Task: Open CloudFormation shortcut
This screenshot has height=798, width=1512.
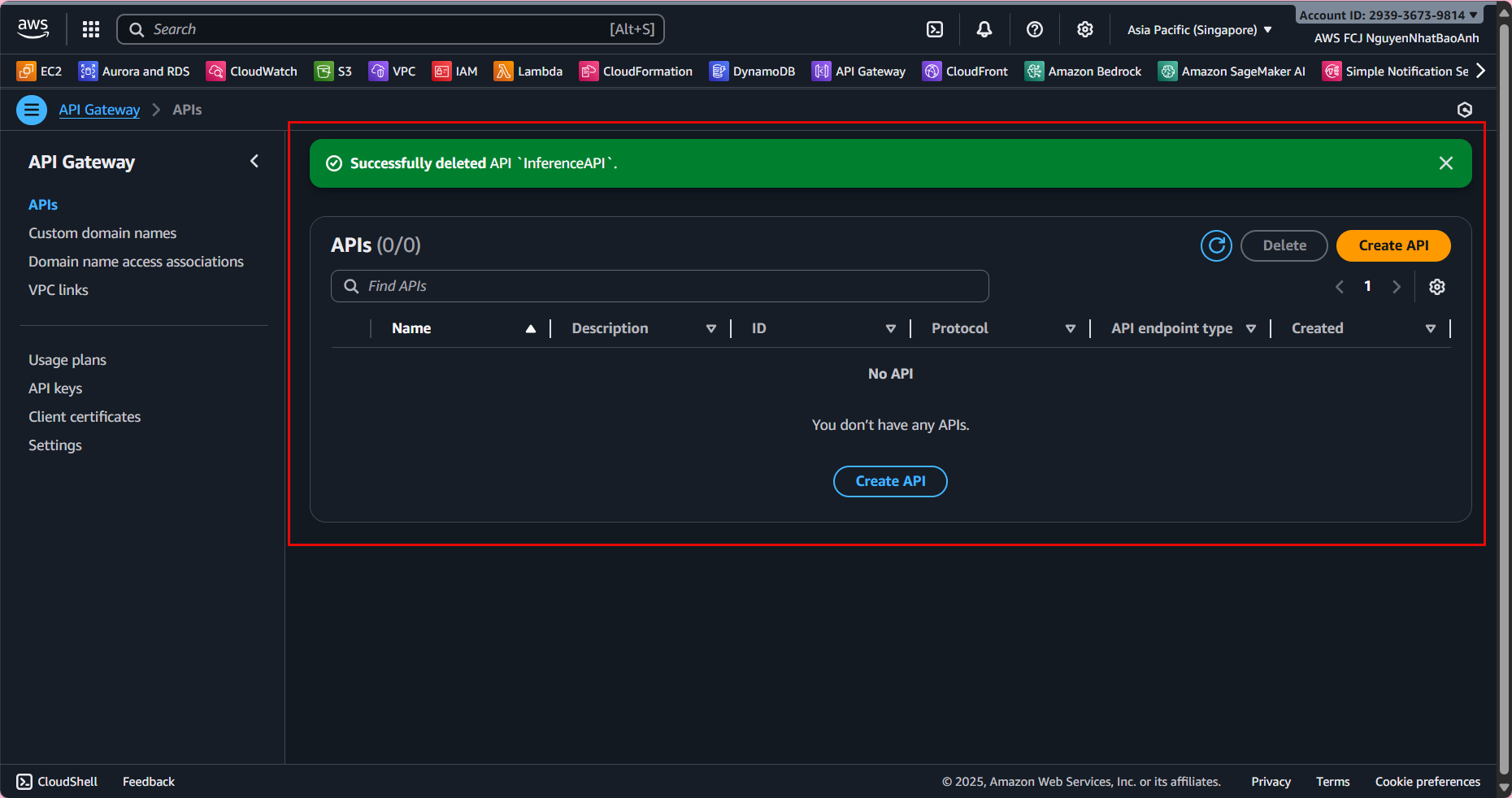Action: coord(636,72)
